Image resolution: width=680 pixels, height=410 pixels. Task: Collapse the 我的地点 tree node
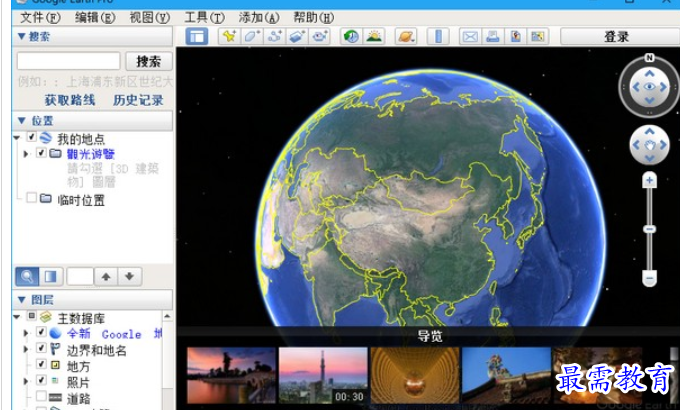point(17,138)
